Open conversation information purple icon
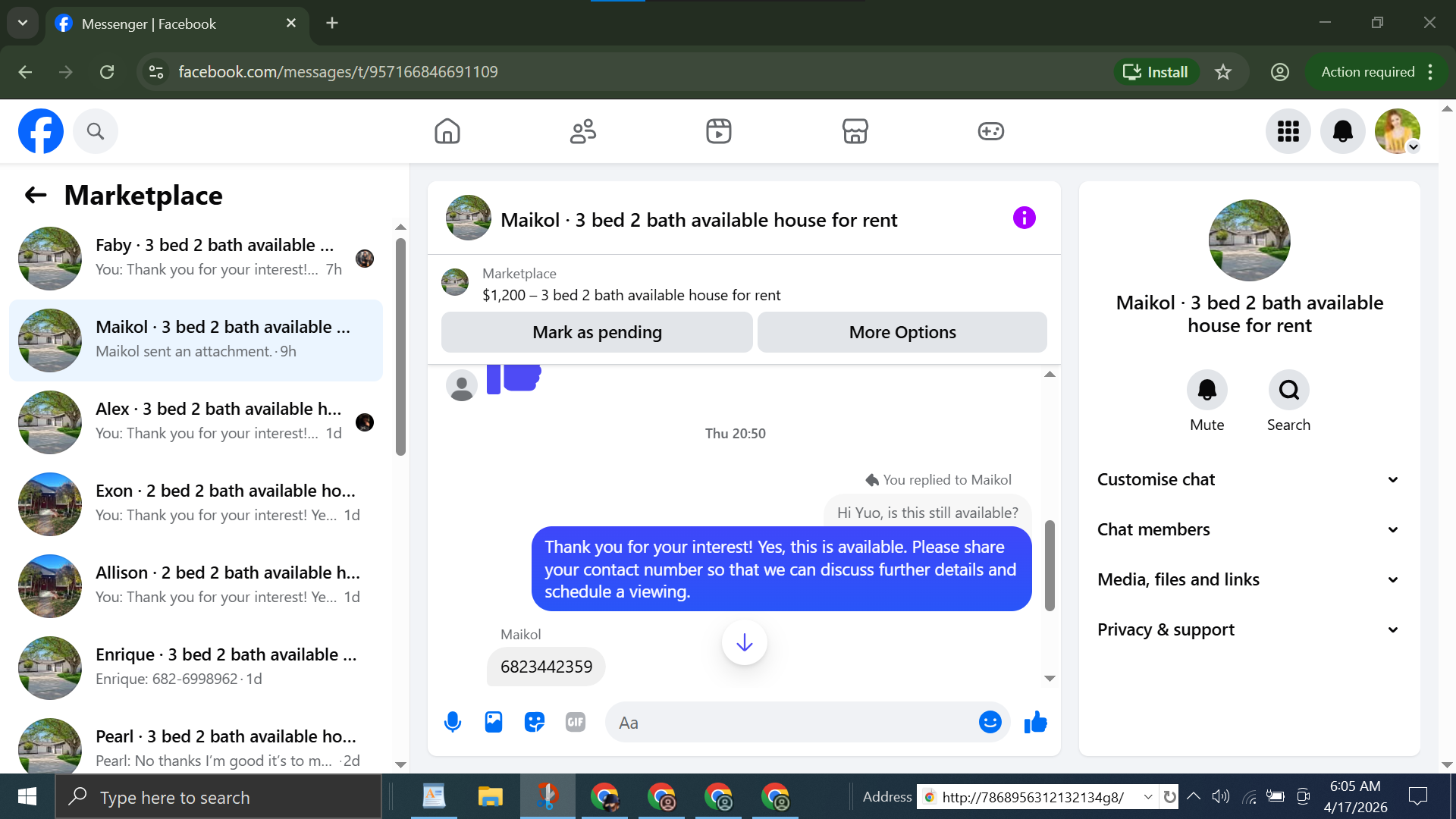The height and width of the screenshot is (819, 1456). point(1024,218)
